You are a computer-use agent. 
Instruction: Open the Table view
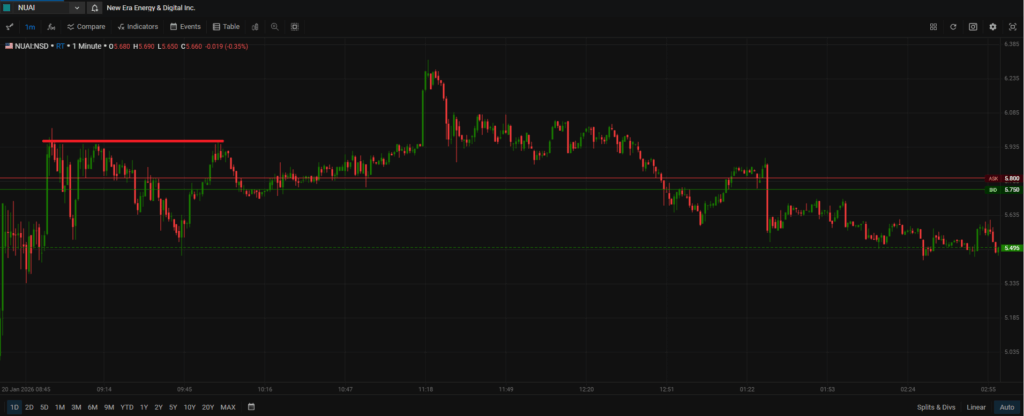point(226,27)
